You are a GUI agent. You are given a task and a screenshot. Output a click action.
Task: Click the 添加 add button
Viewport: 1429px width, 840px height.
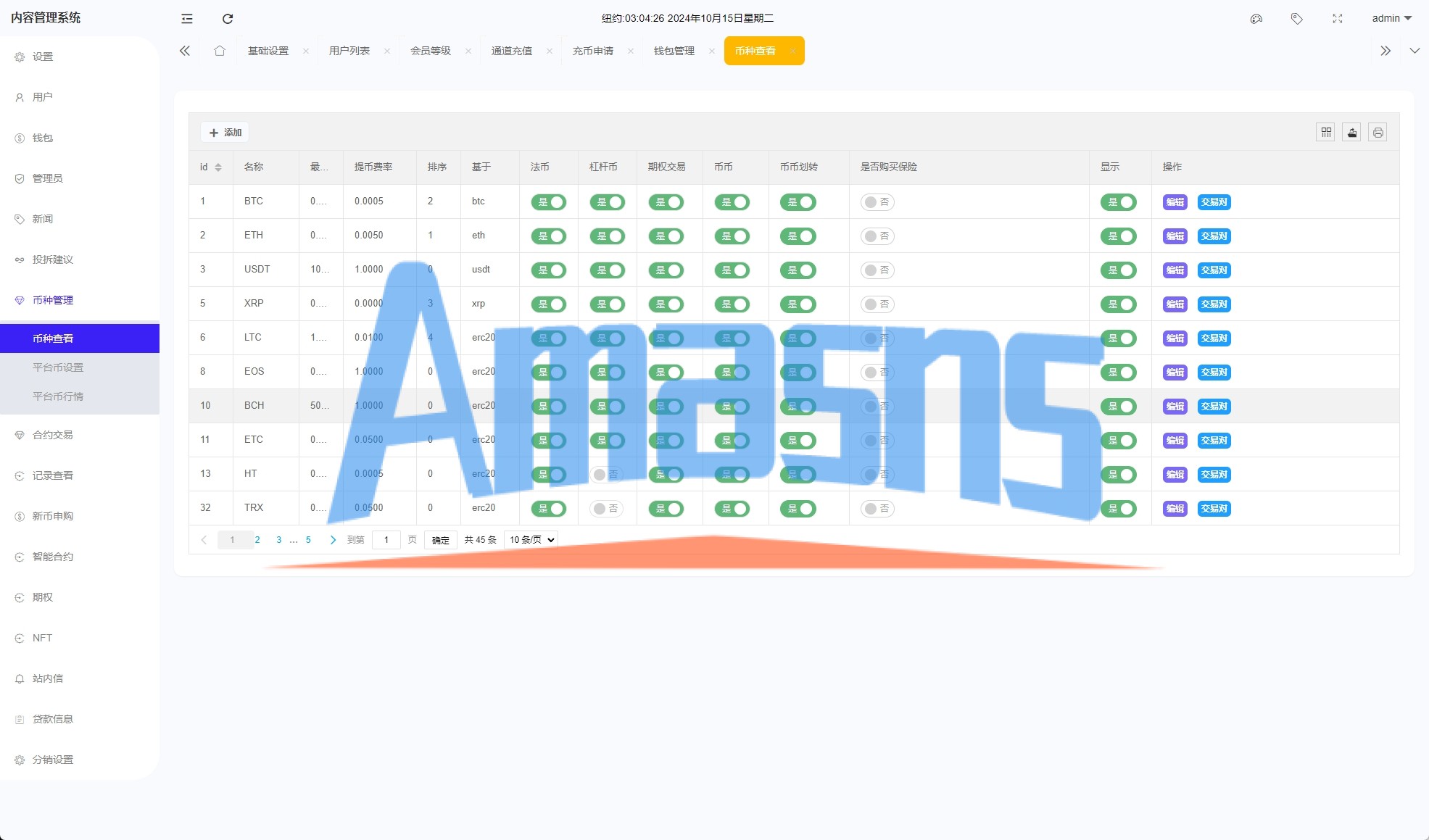225,133
